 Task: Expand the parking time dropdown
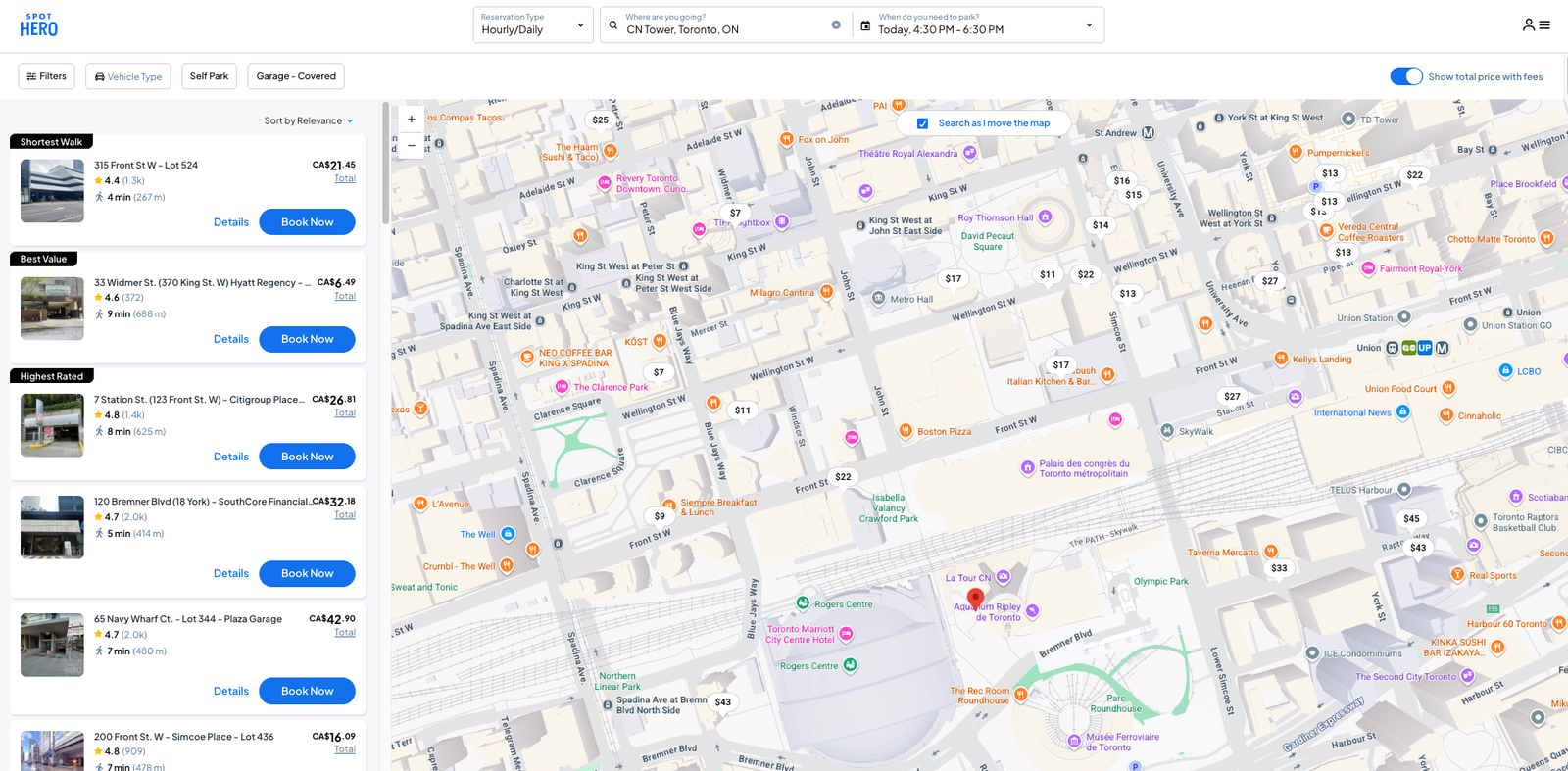pyautogui.click(x=1089, y=25)
